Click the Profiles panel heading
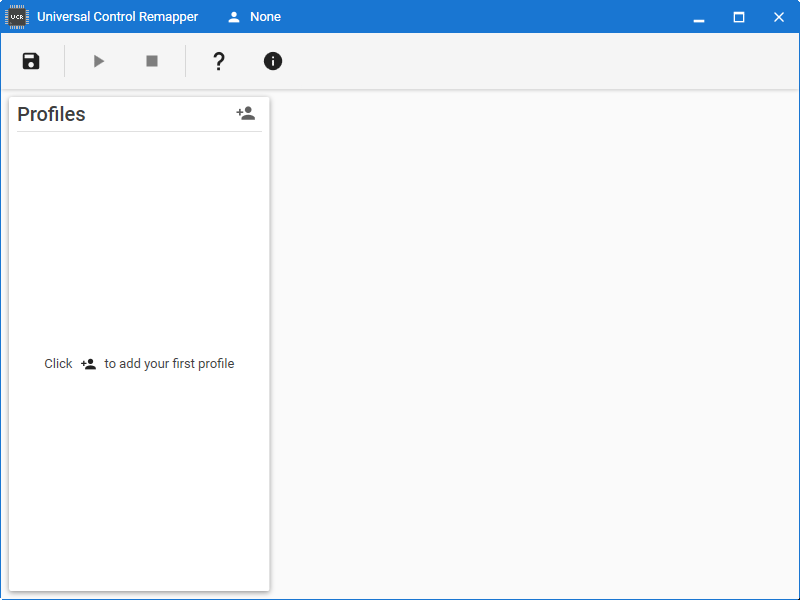The width and height of the screenshot is (800, 600). pos(52,114)
